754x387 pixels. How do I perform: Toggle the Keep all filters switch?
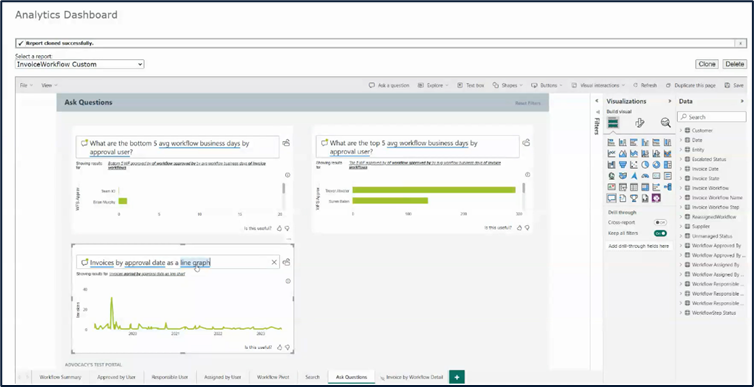pyautogui.click(x=660, y=233)
